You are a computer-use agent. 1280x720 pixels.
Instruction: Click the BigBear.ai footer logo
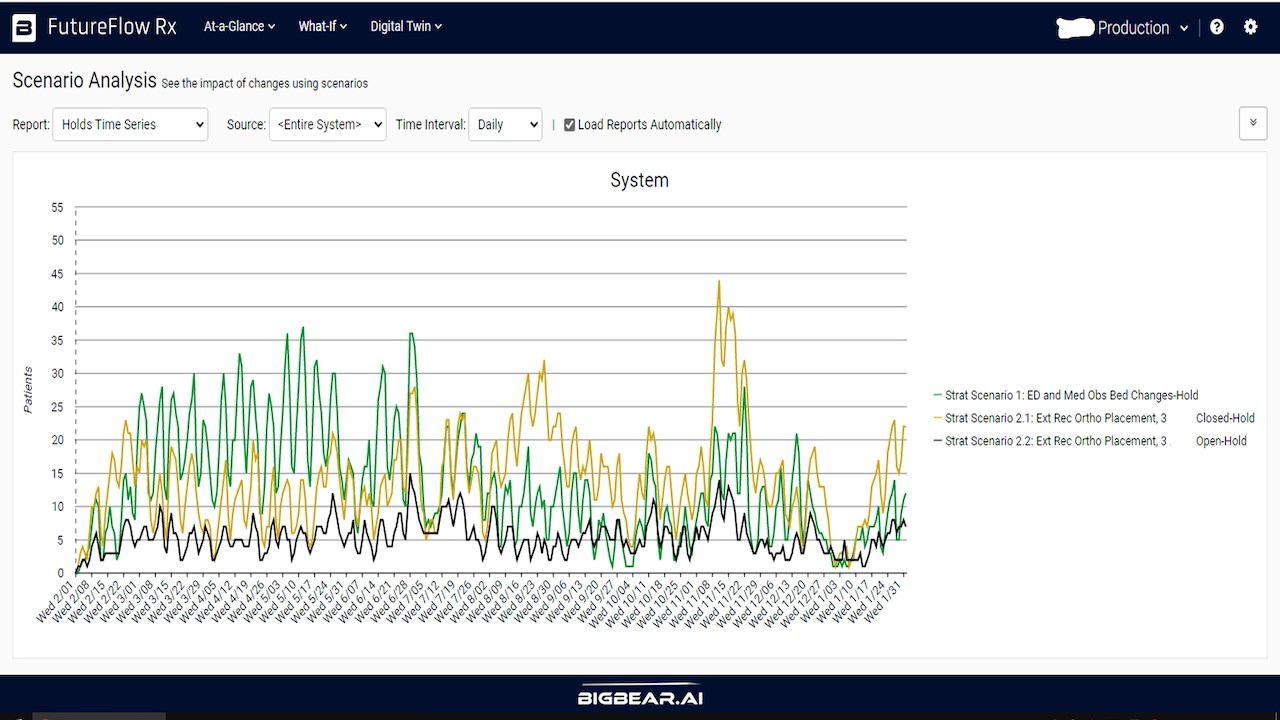point(640,697)
